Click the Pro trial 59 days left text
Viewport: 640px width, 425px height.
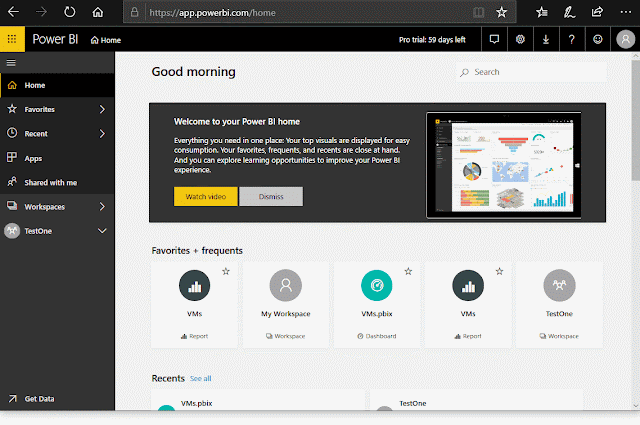point(432,40)
